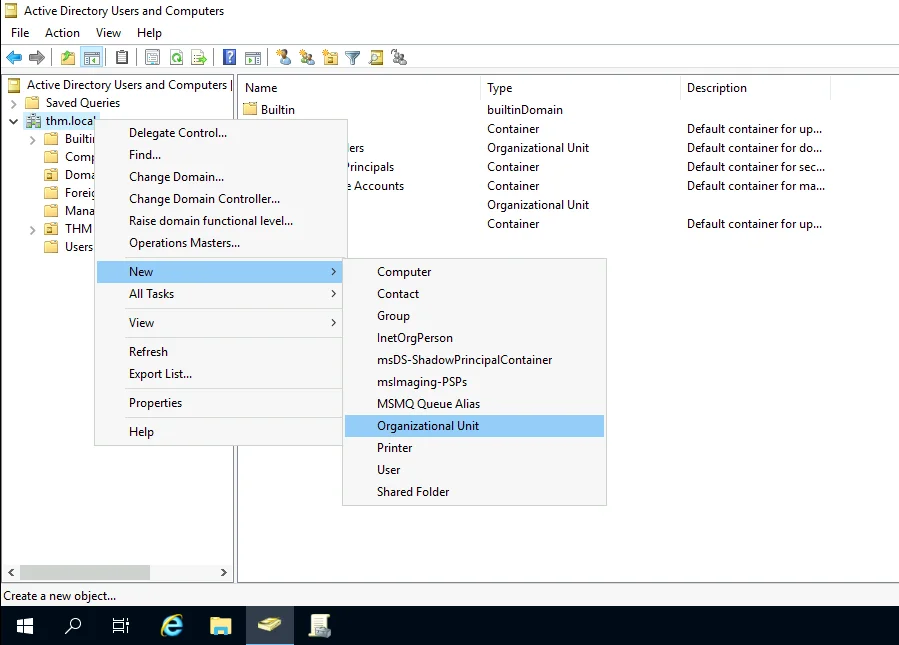Open Properties from context menu
Viewport: 899px width, 645px height.
click(221, 403)
